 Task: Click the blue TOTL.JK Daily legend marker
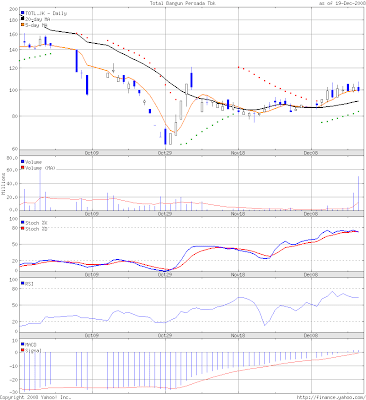point(23,13)
